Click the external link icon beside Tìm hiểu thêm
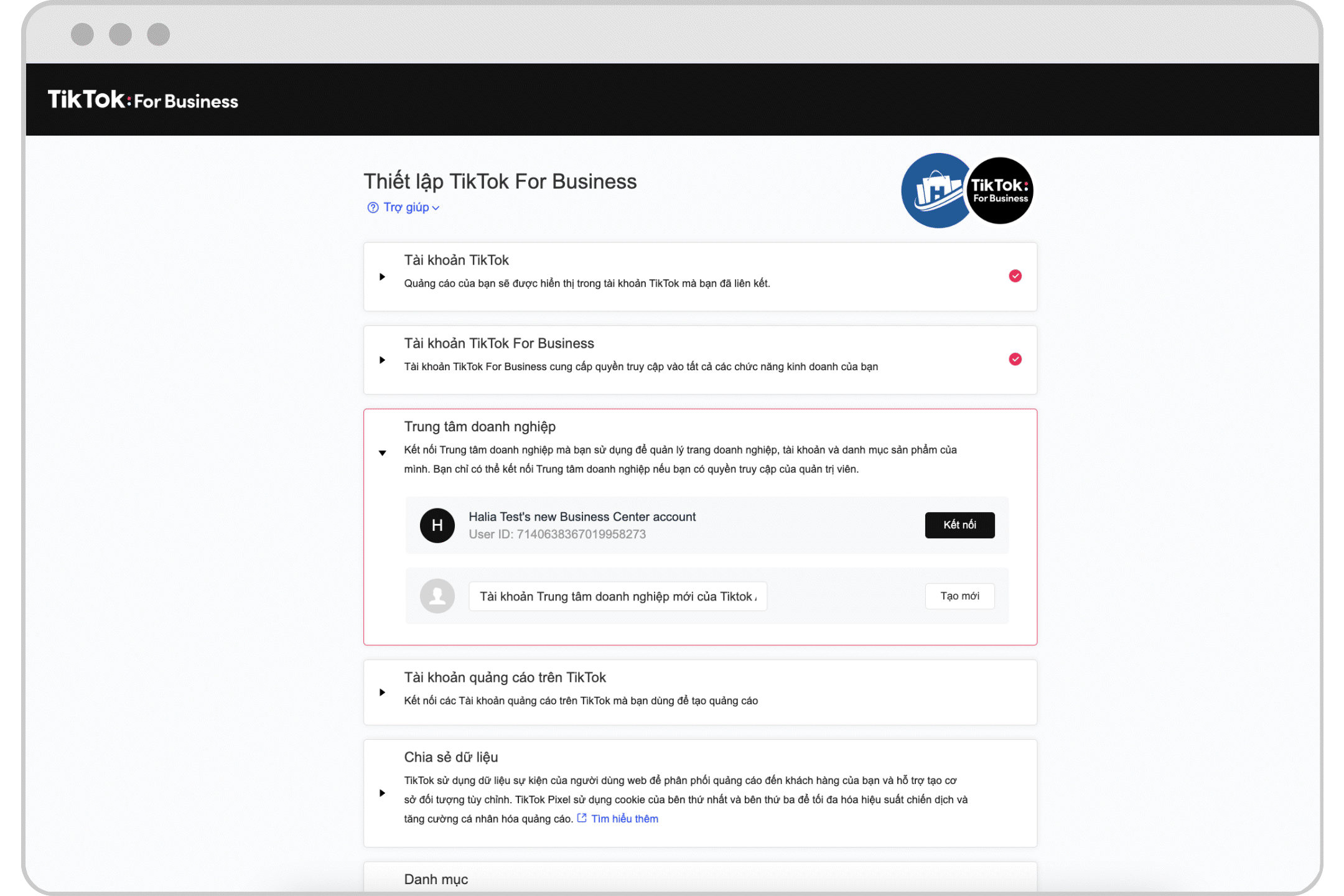 (x=582, y=818)
